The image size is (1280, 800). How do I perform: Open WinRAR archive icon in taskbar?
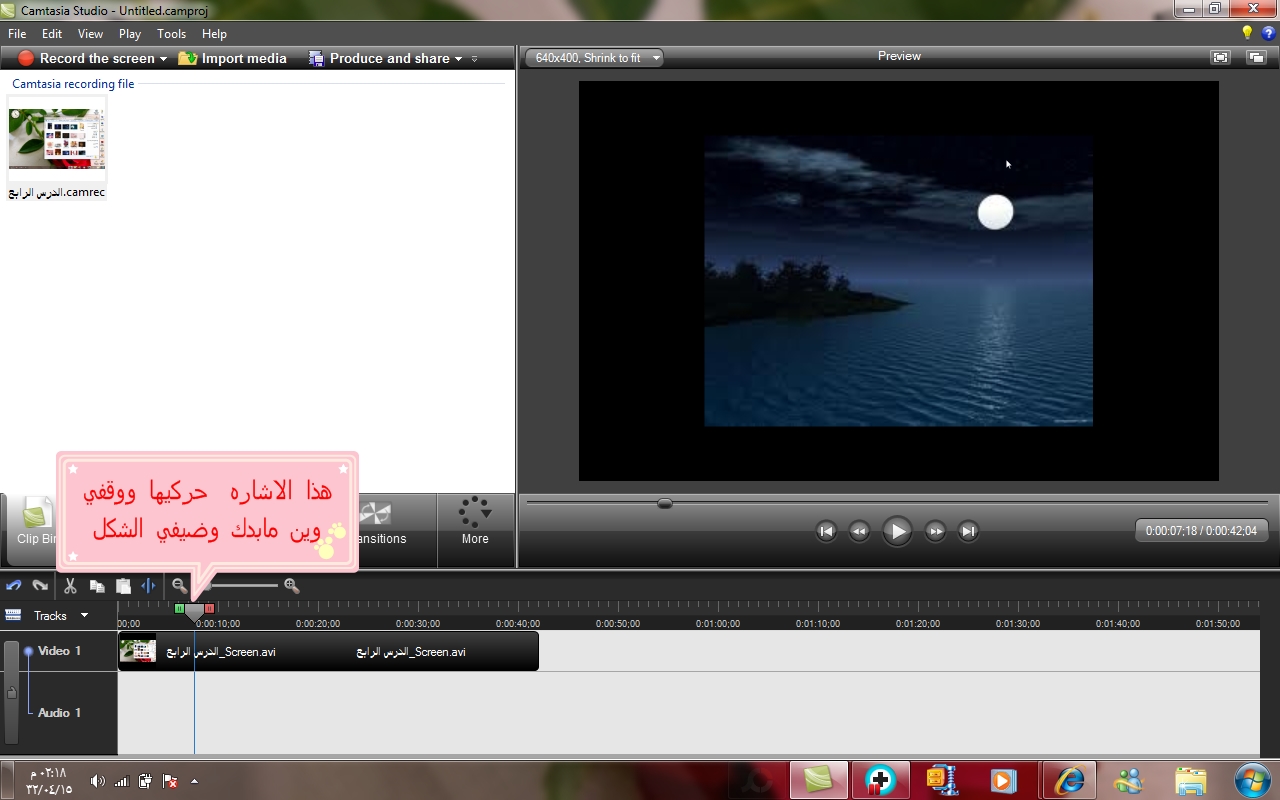[x=942, y=780]
